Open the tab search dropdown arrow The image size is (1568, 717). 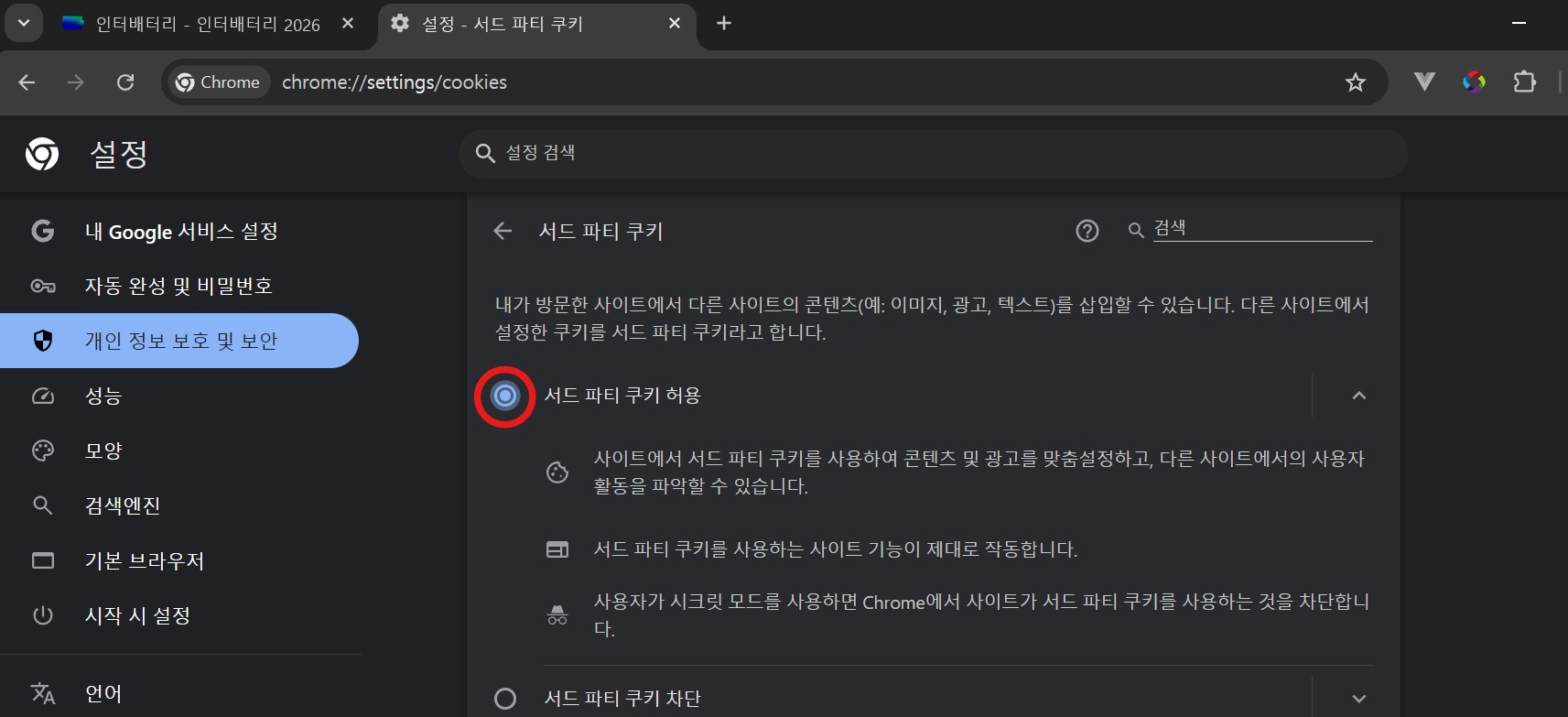point(24,24)
